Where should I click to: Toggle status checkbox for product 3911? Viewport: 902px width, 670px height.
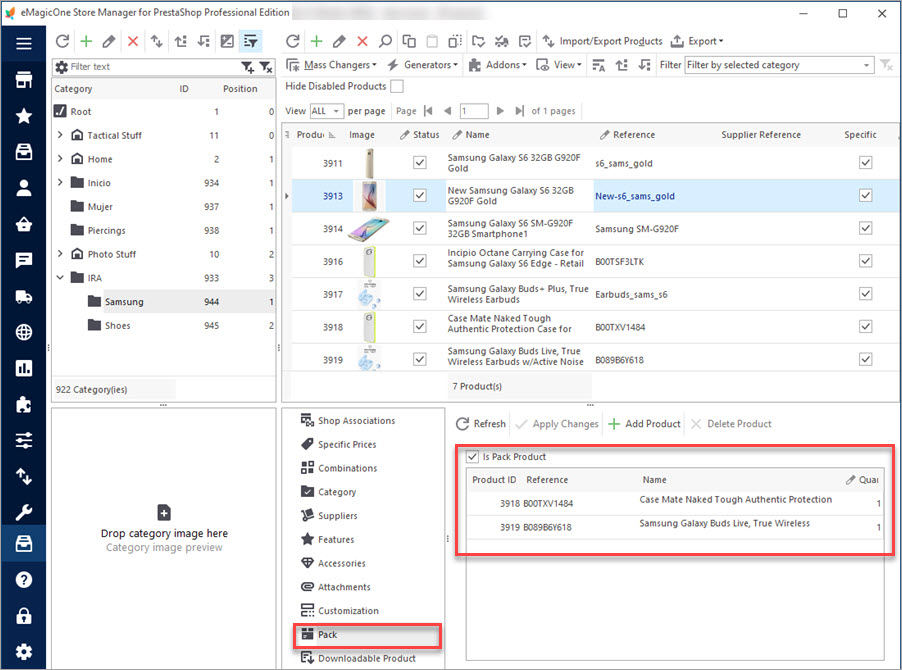[x=420, y=163]
